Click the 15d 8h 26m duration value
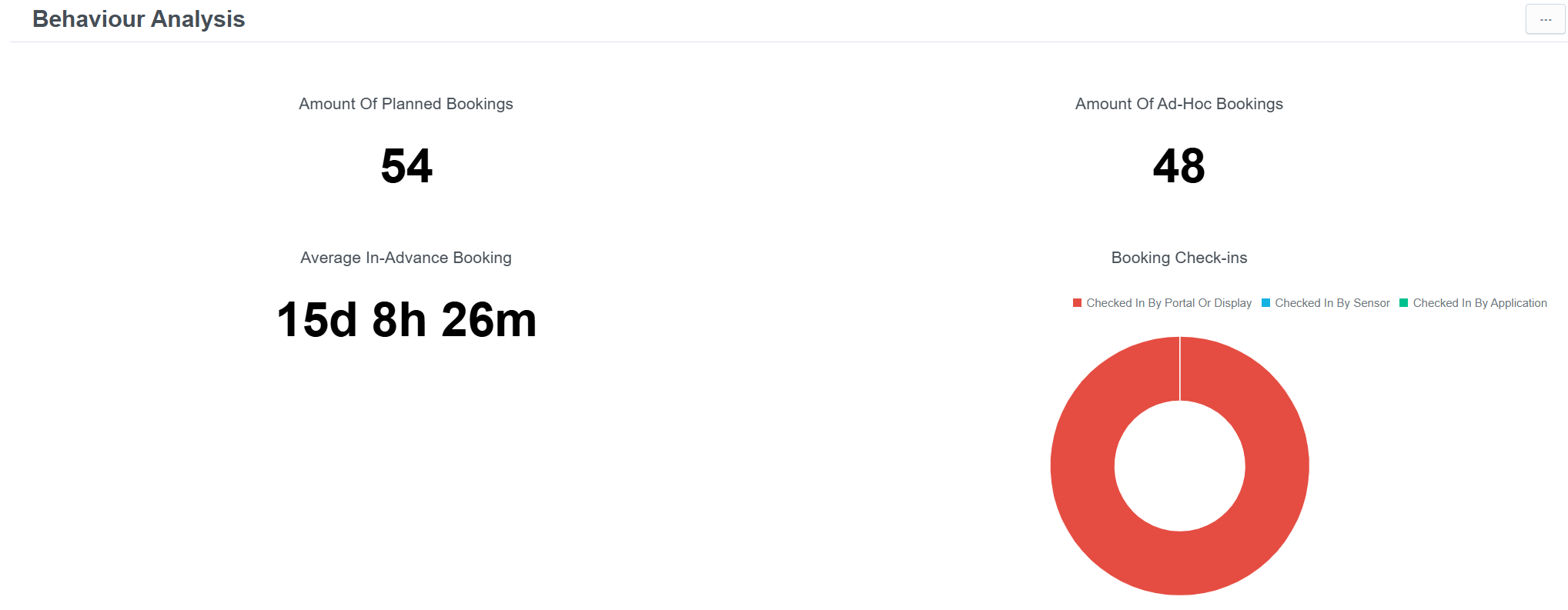 (406, 320)
